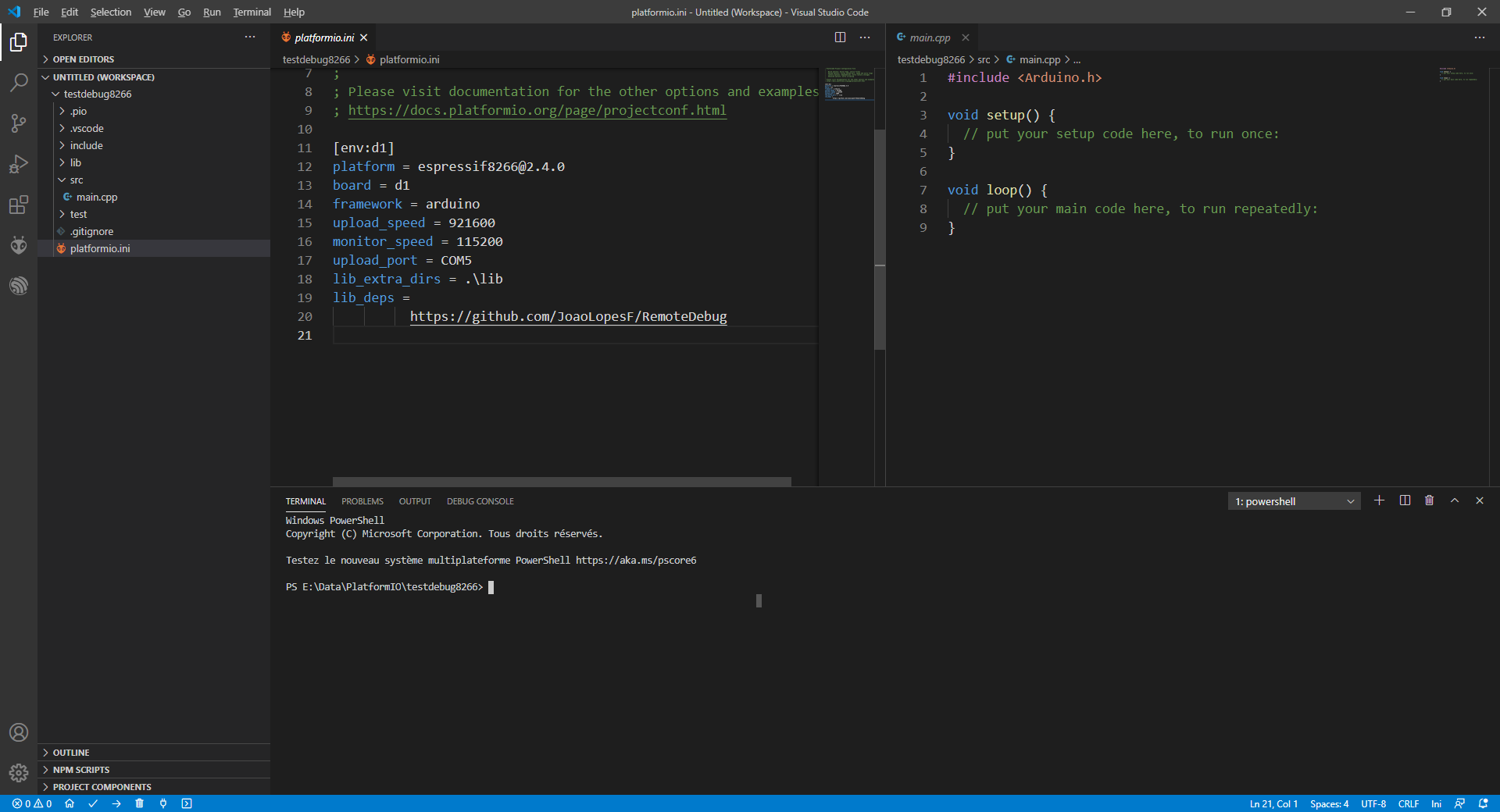Open .gitignore in the explorer tree

[x=154, y=231]
